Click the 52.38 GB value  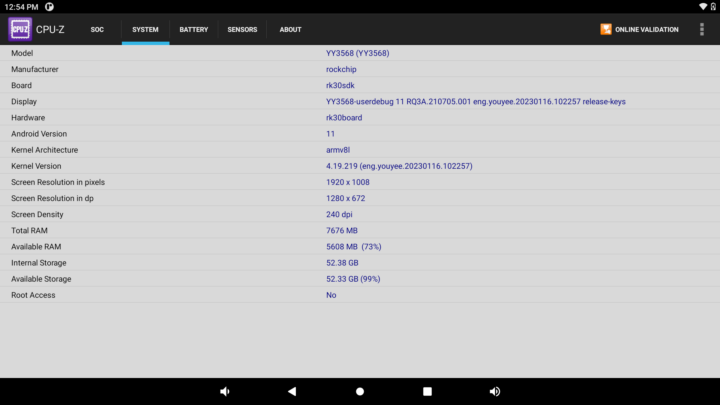[x=342, y=263]
